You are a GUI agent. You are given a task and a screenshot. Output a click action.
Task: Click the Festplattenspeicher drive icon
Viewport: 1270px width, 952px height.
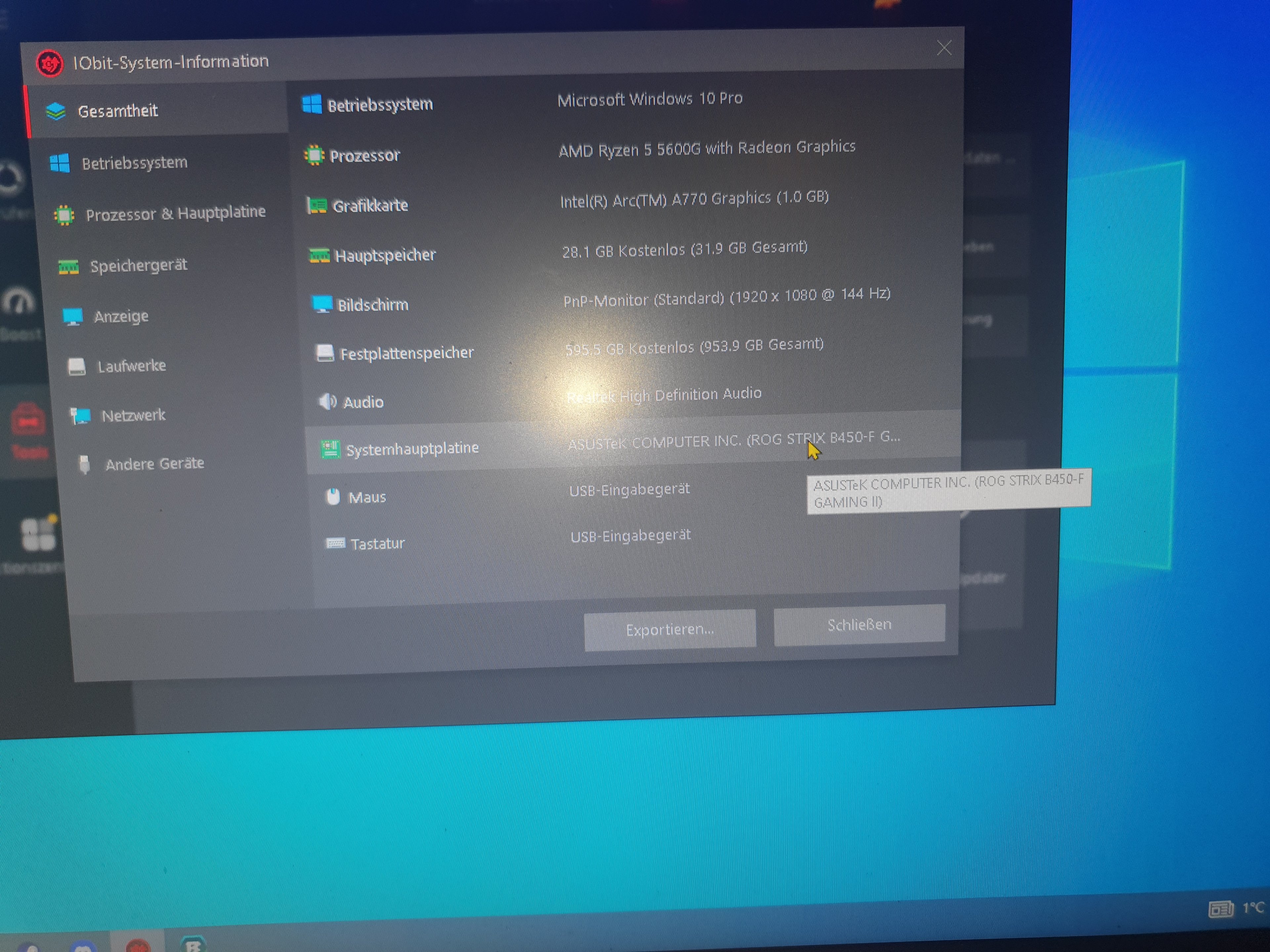pos(325,353)
